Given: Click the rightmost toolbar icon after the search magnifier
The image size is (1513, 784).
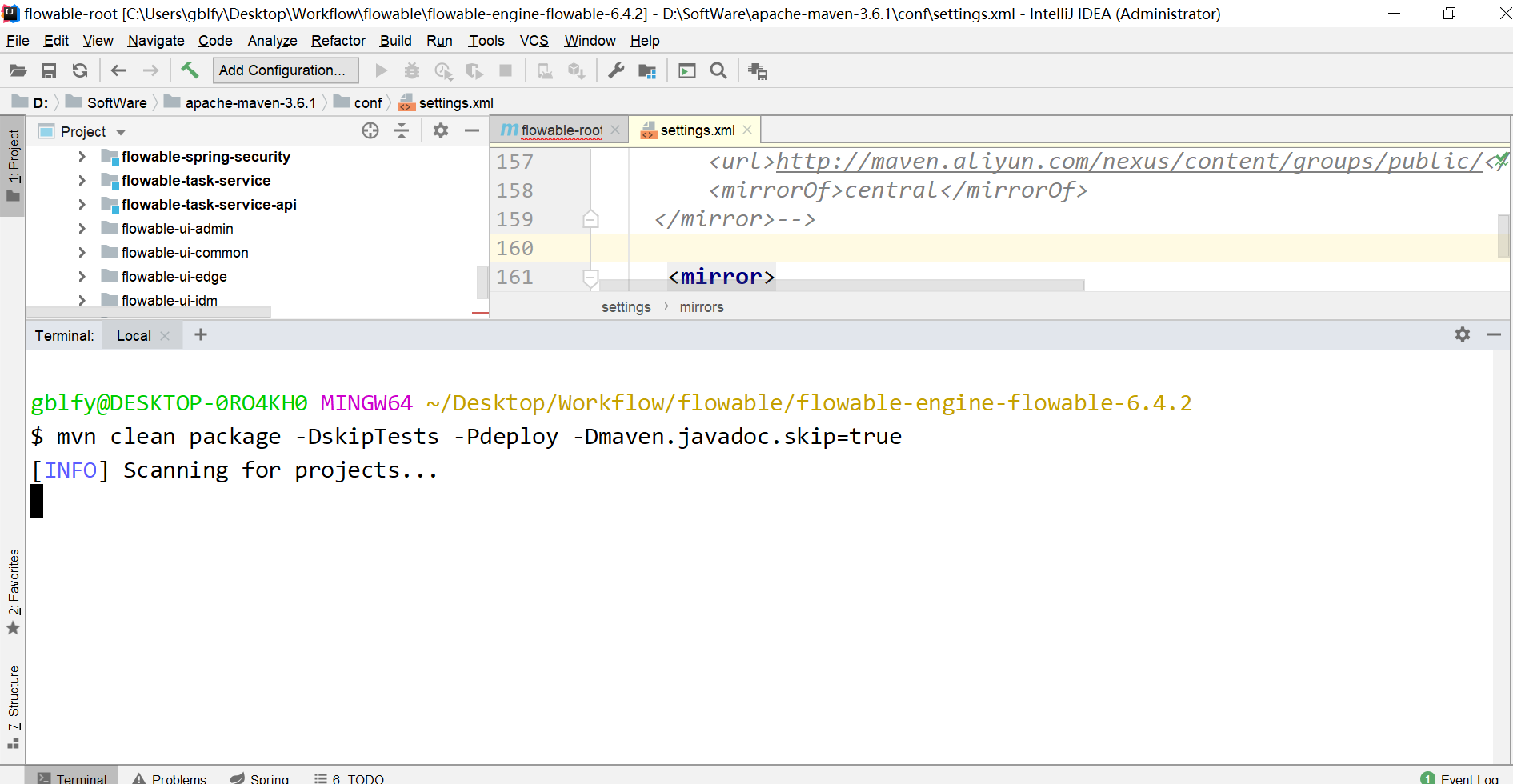Looking at the screenshot, I should [757, 70].
